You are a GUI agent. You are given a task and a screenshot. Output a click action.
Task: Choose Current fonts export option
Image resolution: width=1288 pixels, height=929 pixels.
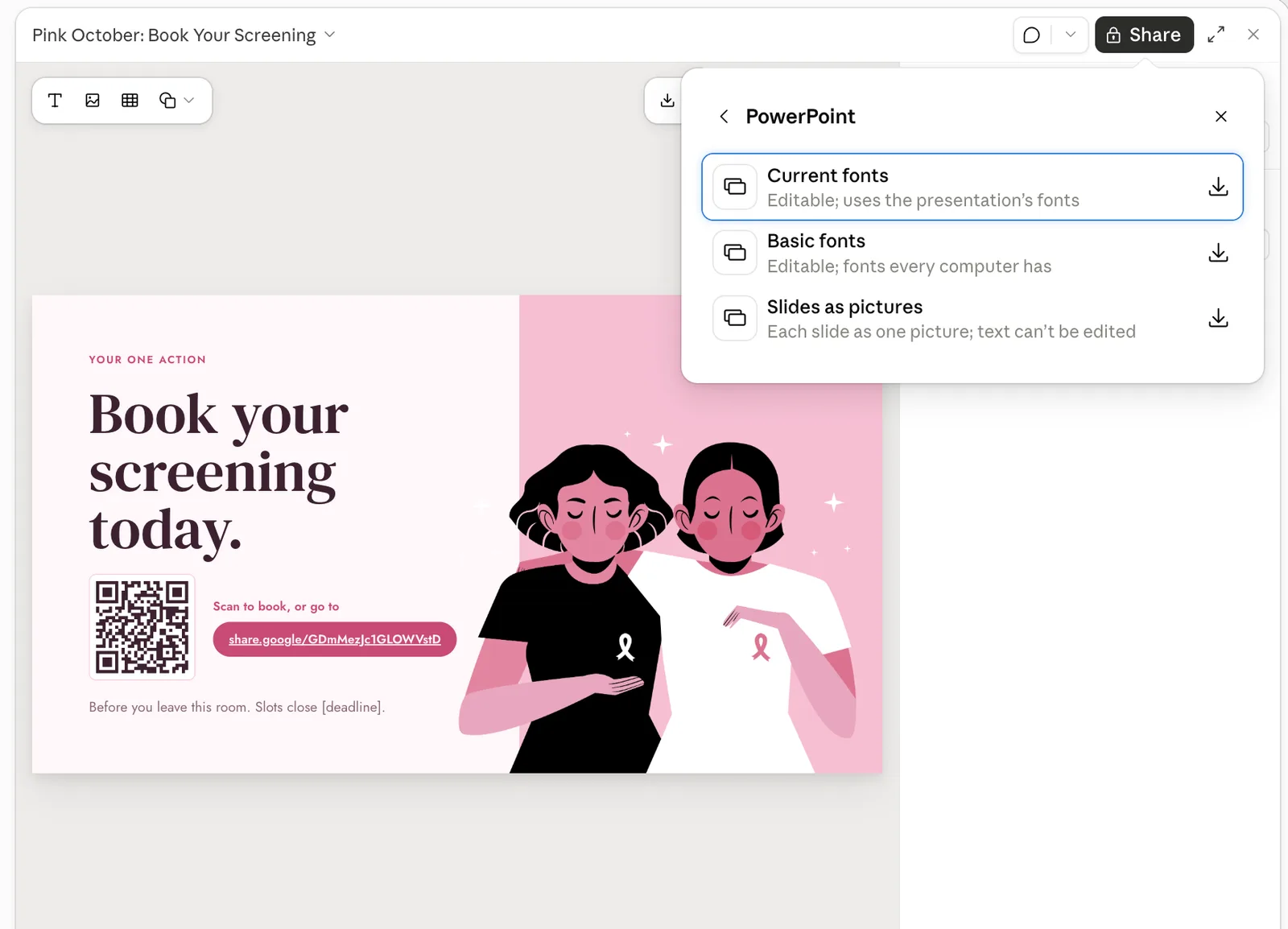click(x=972, y=187)
